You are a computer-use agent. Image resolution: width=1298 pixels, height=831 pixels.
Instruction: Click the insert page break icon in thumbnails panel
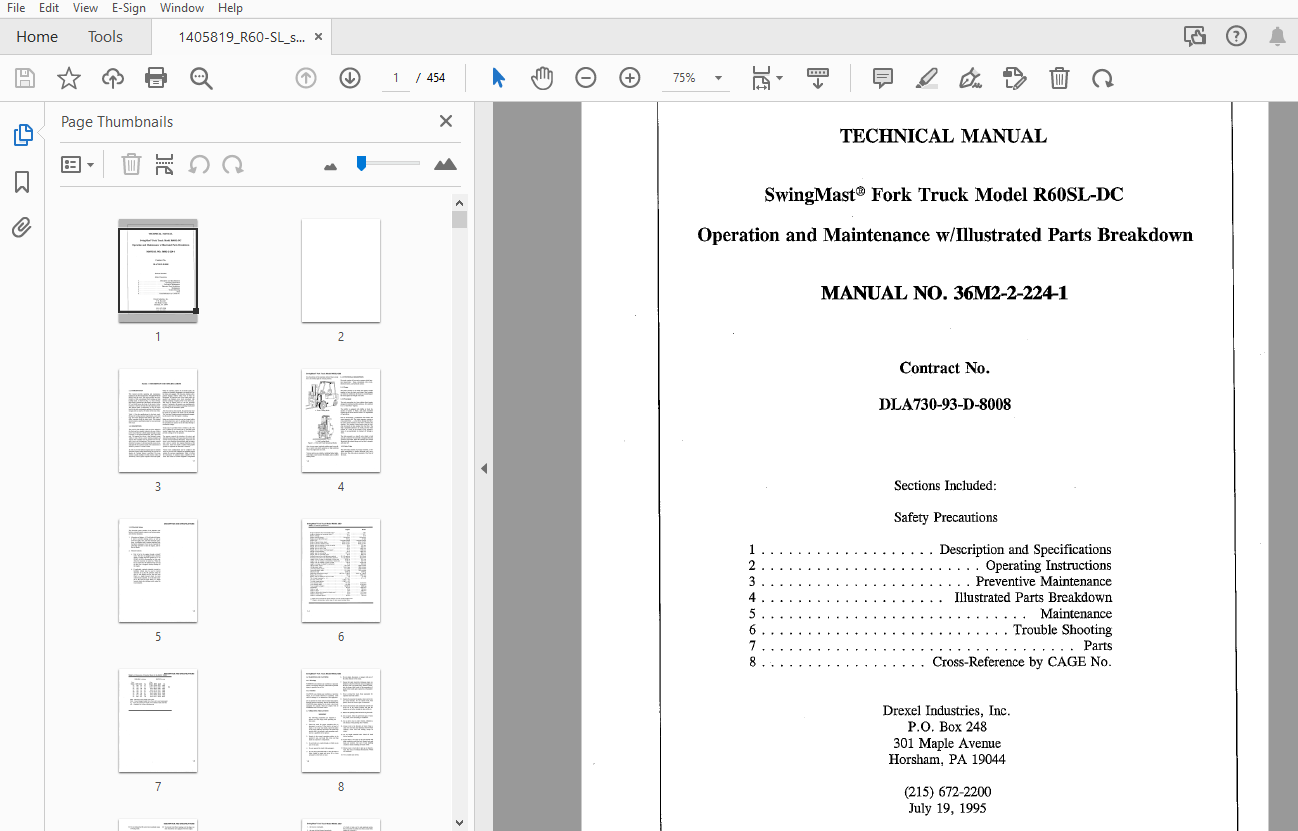tap(165, 164)
